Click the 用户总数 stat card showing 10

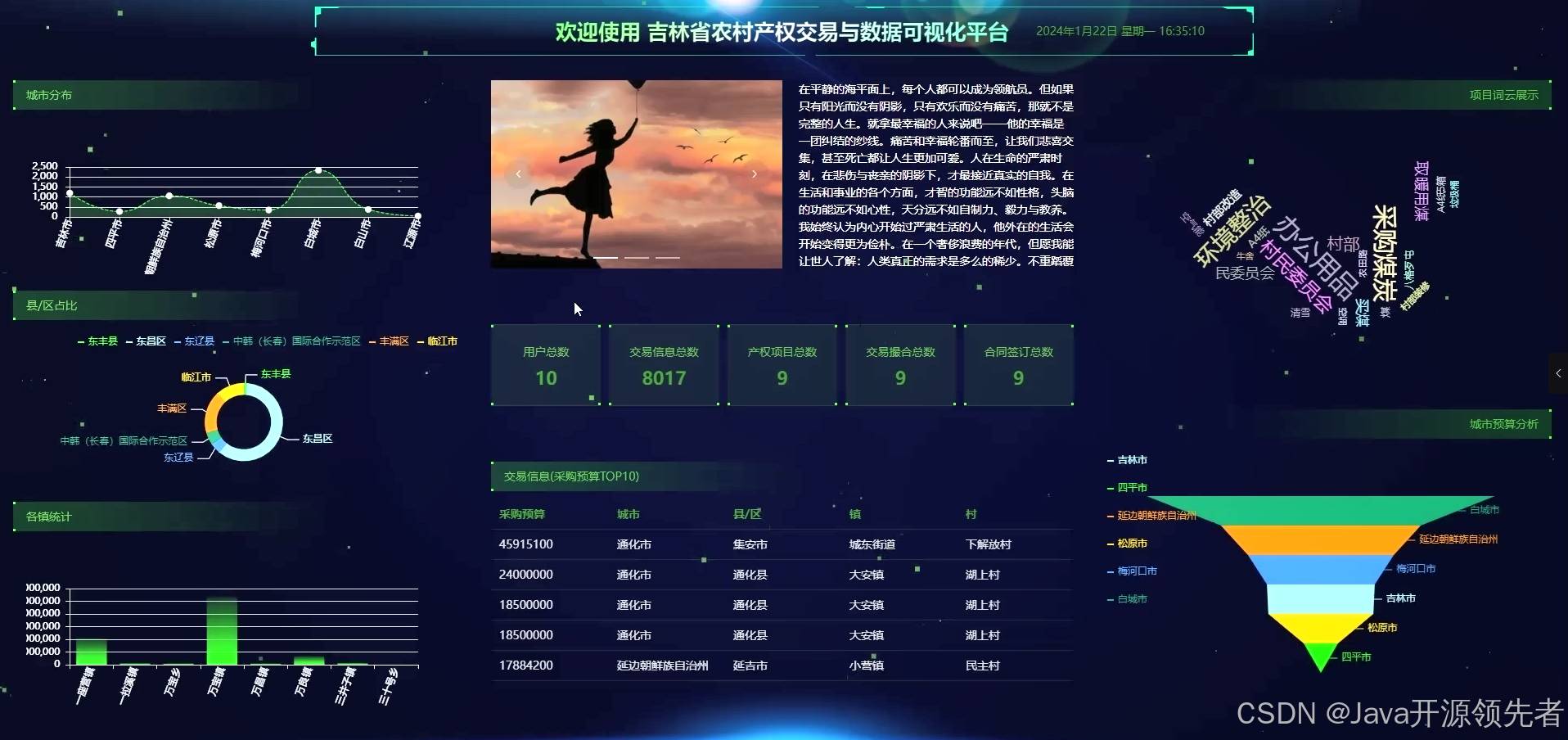click(x=546, y=365)
